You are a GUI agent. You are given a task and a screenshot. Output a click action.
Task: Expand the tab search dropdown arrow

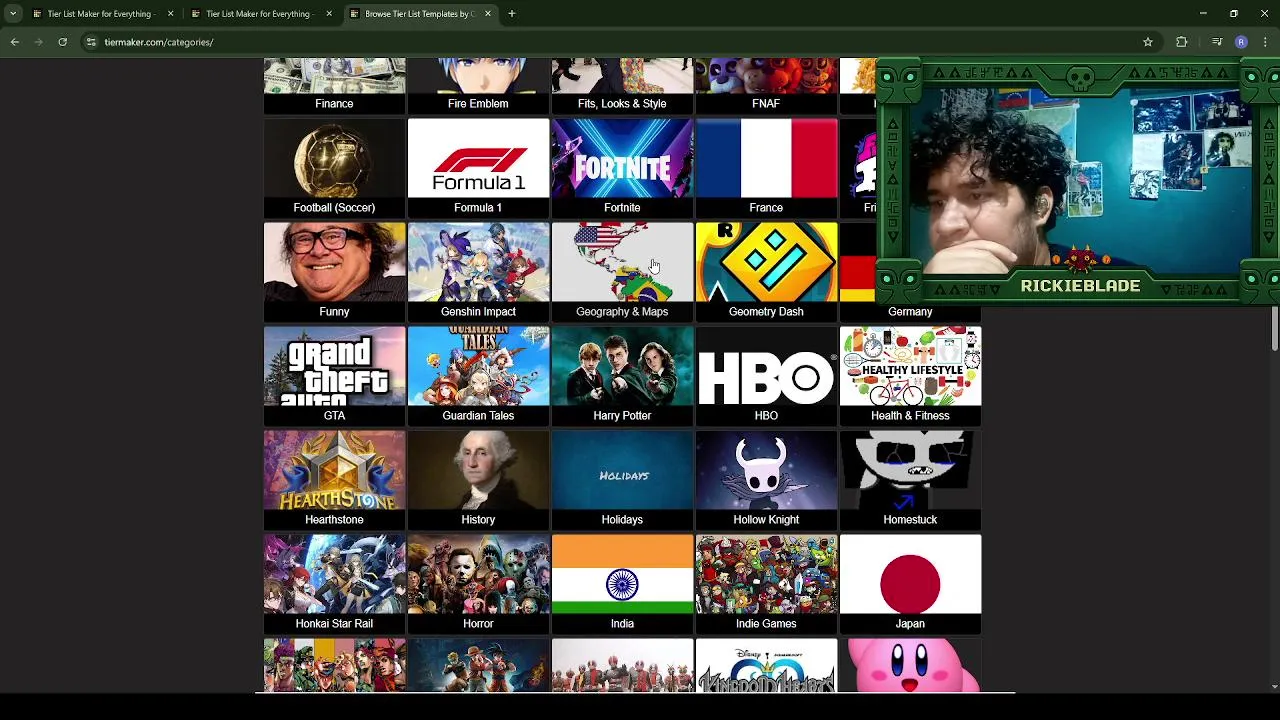click(x=13, y=14)
